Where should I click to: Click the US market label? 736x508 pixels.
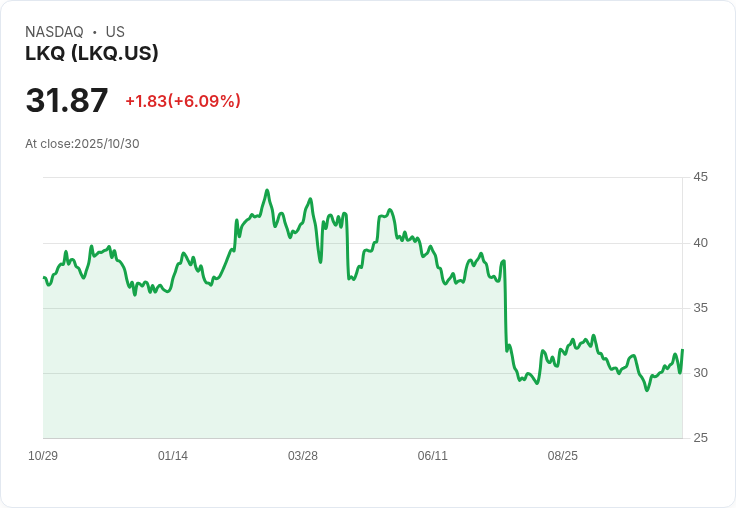click(x=115, y=32)
